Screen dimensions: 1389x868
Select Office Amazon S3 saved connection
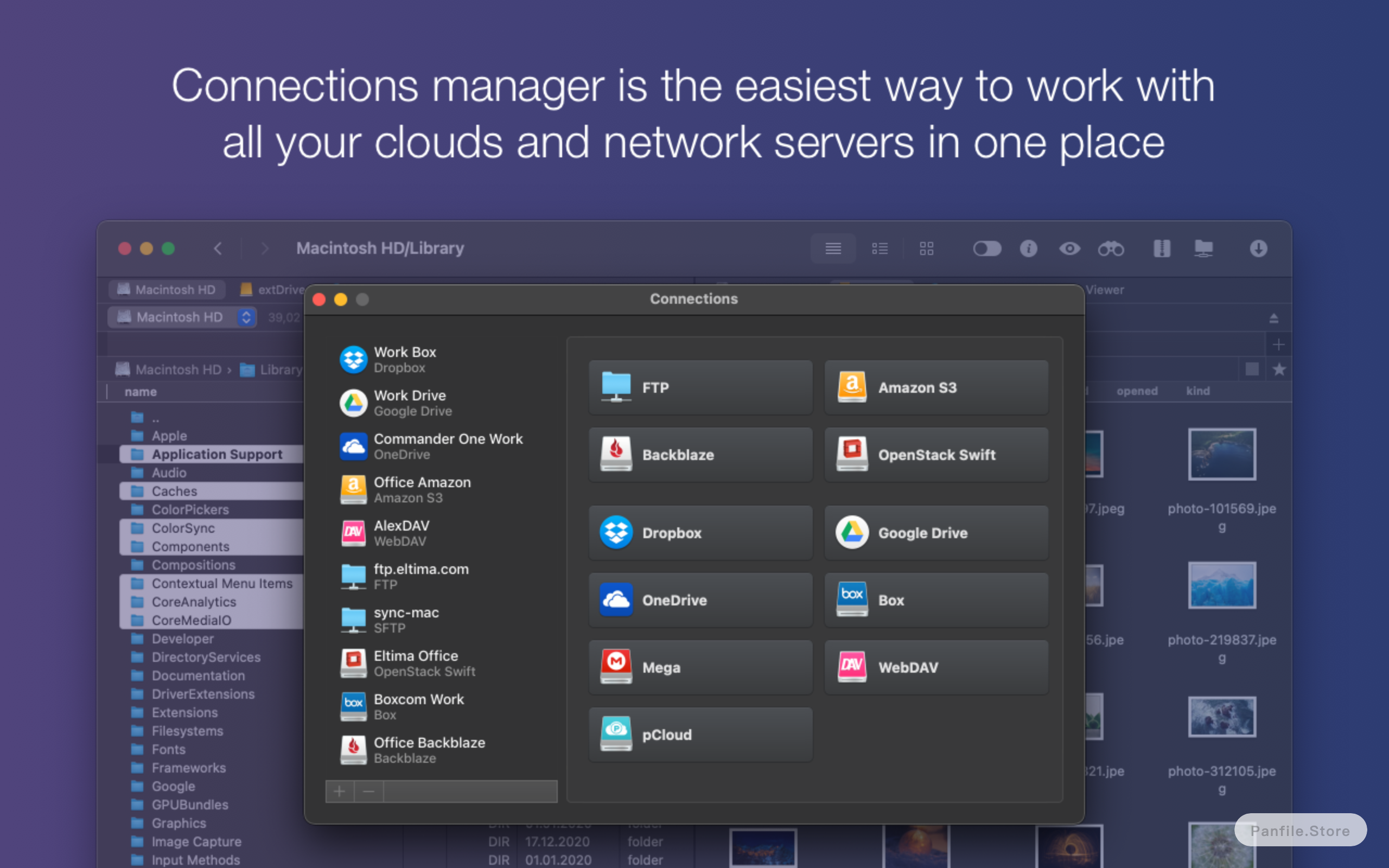click(441, 490)
